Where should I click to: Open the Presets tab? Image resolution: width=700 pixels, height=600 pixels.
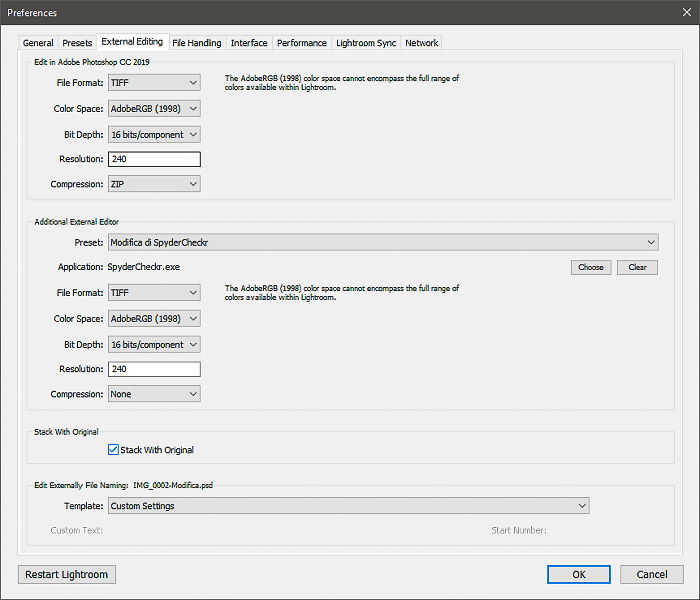(77, 43)
